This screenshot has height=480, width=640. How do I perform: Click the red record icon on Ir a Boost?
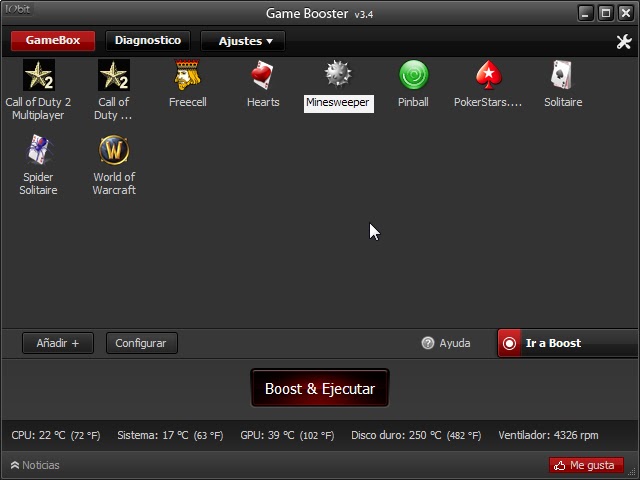point(509,343)
